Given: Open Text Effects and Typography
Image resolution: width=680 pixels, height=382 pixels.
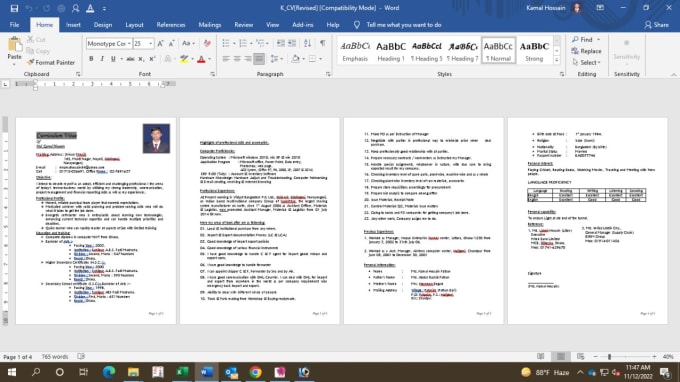Looking at the screenshot, I should click(x=168, y=59).
